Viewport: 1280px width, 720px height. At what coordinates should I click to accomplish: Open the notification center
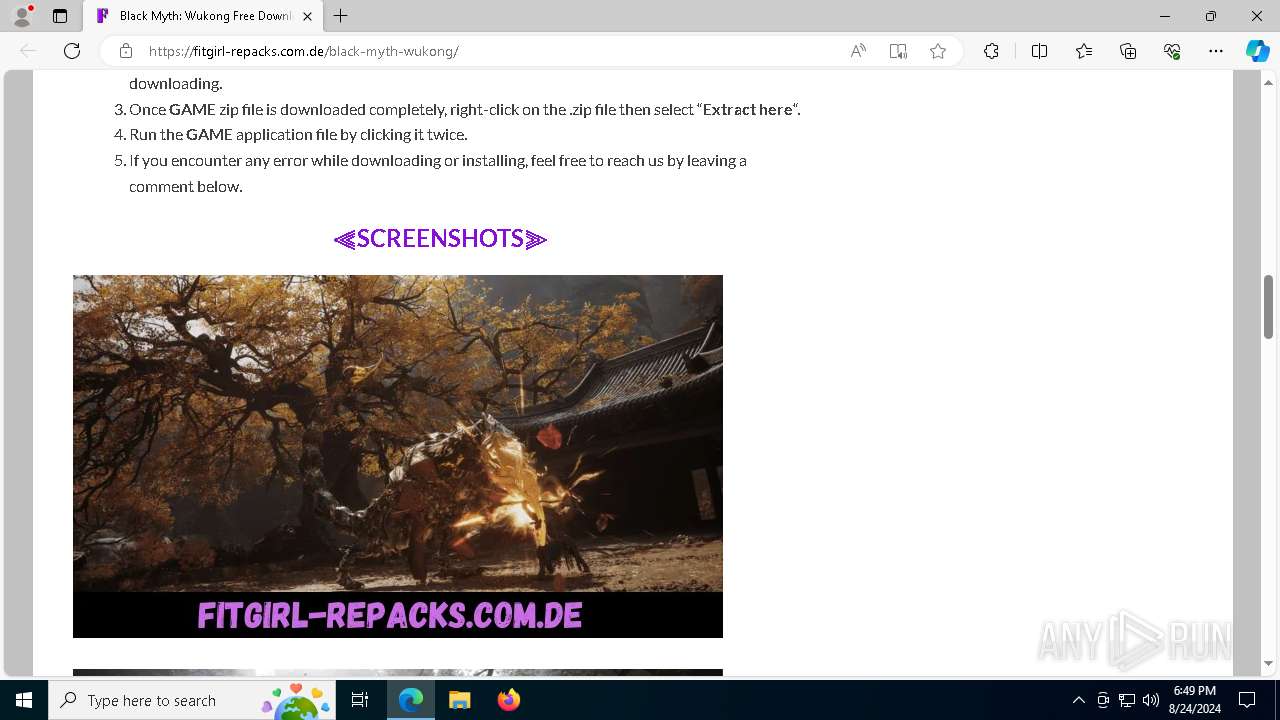pos(1247,700)
